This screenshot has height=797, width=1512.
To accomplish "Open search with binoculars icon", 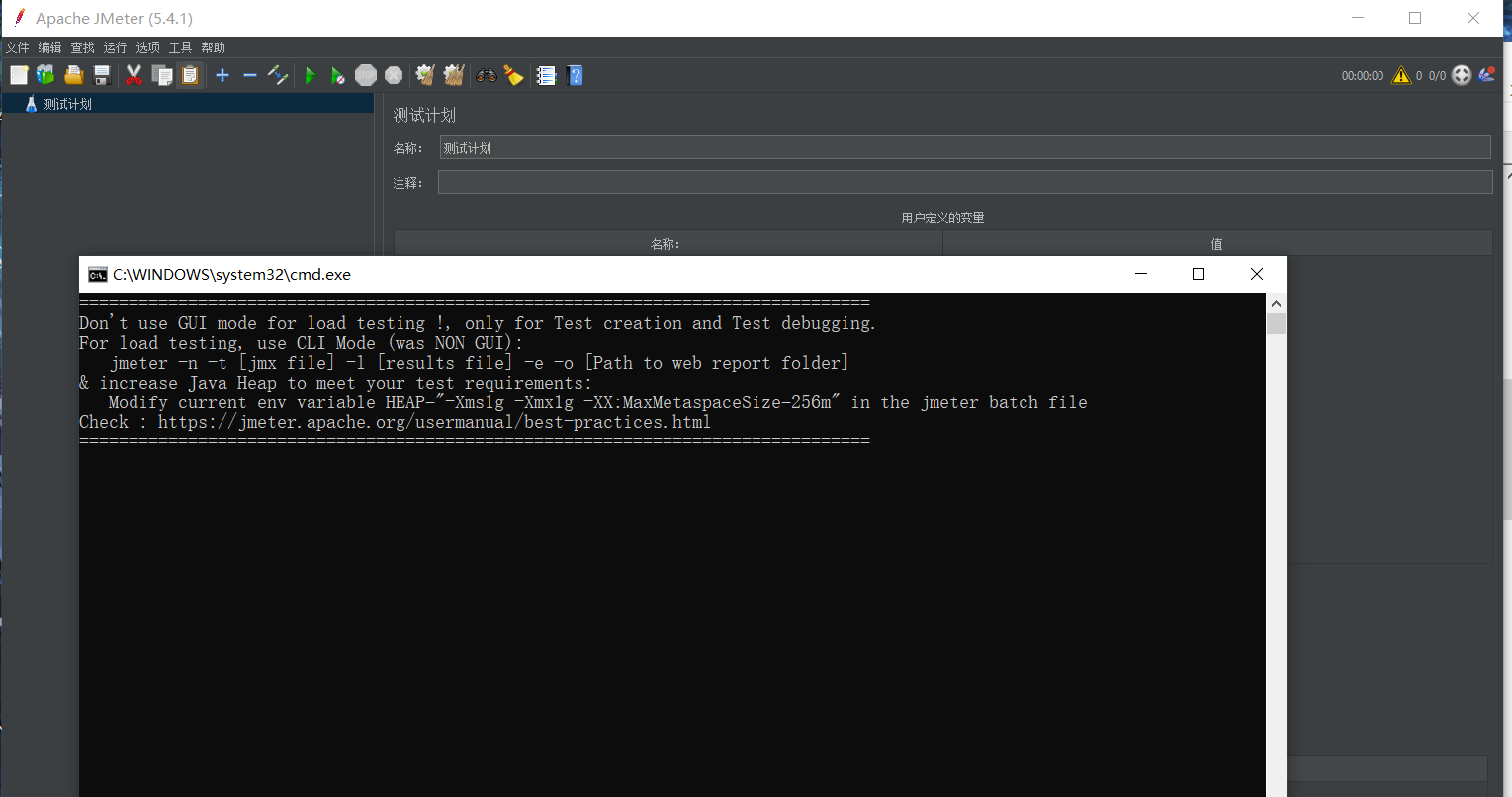I will [x=487, y=75].
